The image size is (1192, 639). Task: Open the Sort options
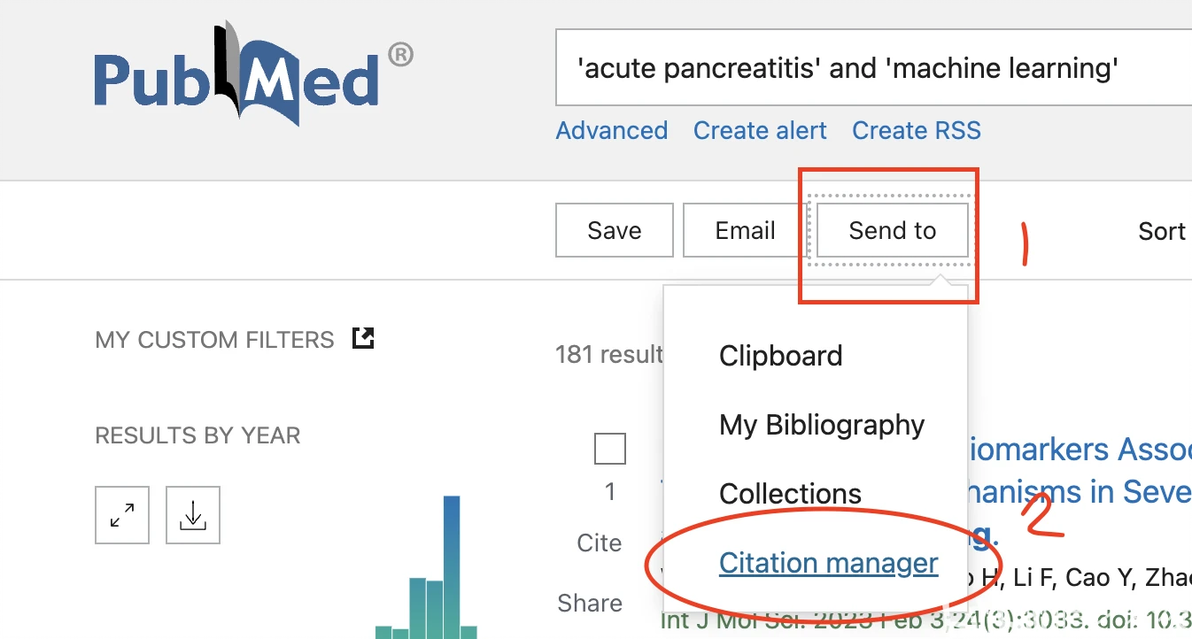click(x=1162, y=232)
